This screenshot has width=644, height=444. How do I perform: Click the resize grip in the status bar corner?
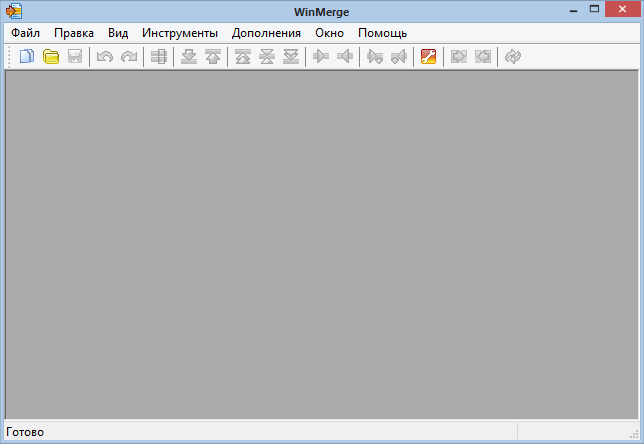(634, 434)
